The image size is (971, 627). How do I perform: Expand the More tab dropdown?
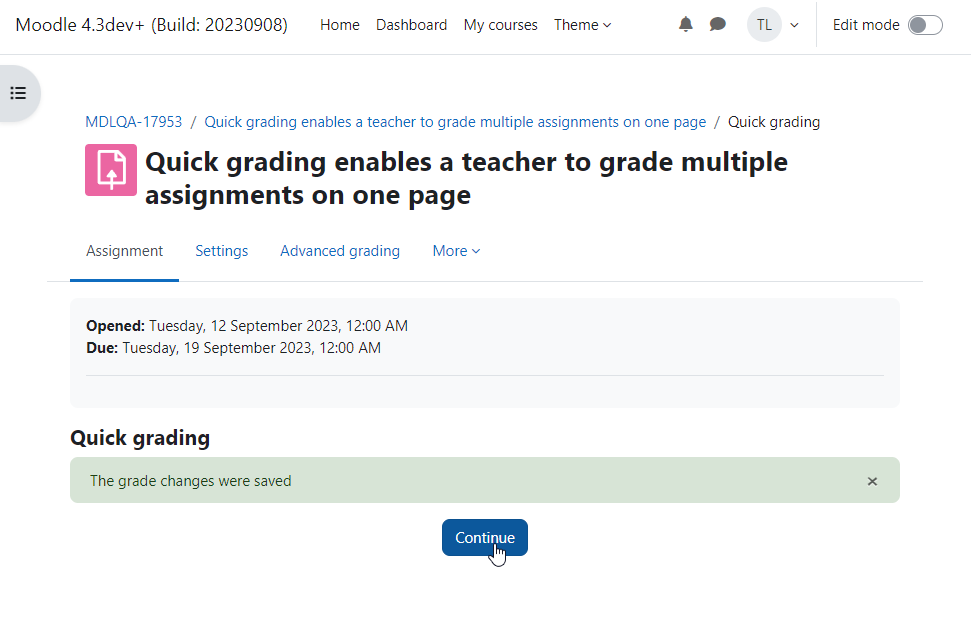(x=456, y=251)
